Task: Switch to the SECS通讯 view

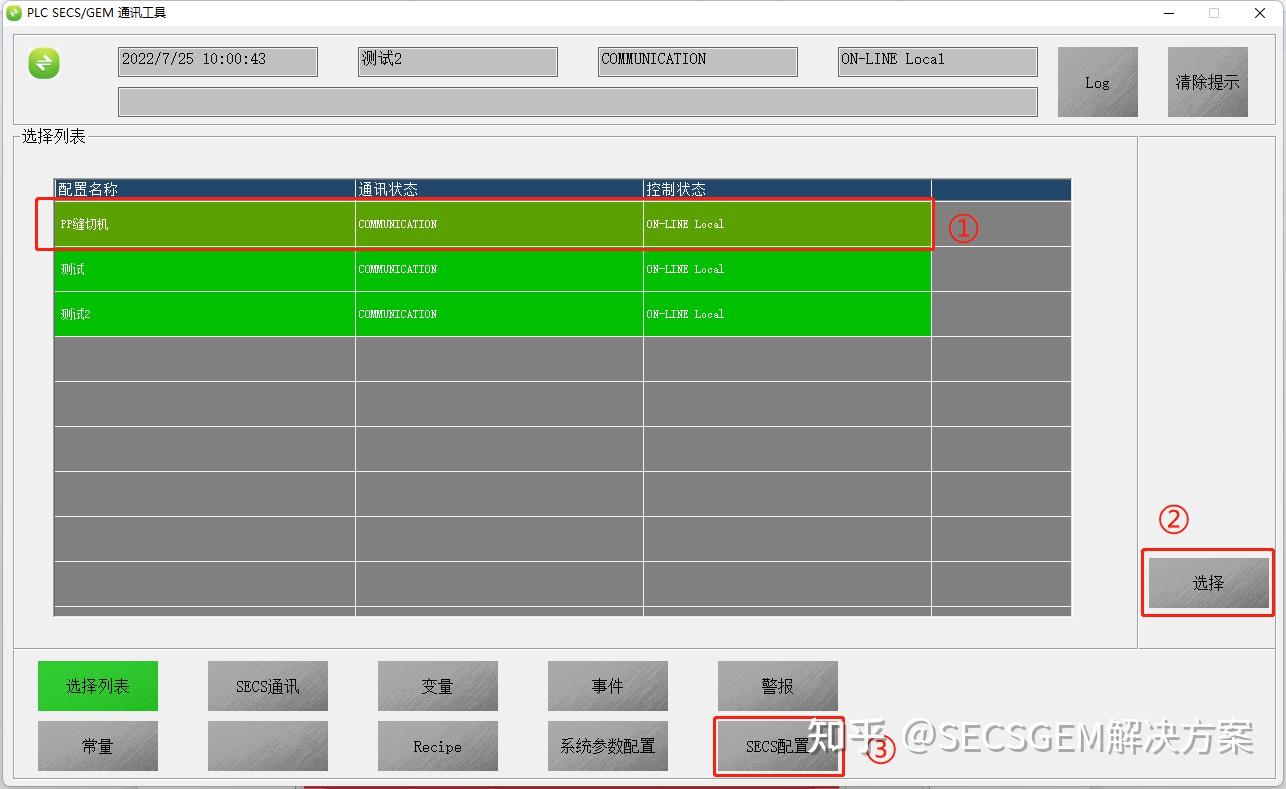Action: (267, 686)
